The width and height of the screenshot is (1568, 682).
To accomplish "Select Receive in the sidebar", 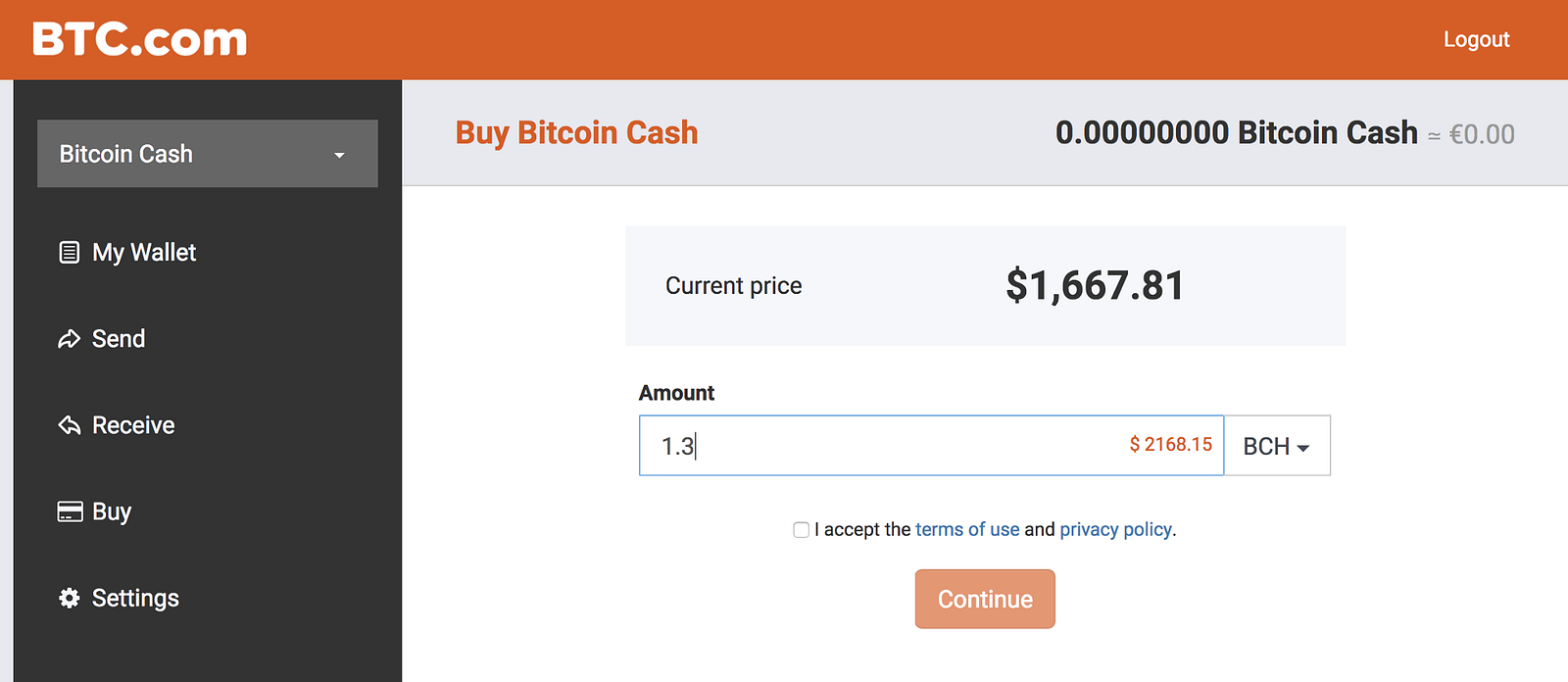I will (133, 425).
